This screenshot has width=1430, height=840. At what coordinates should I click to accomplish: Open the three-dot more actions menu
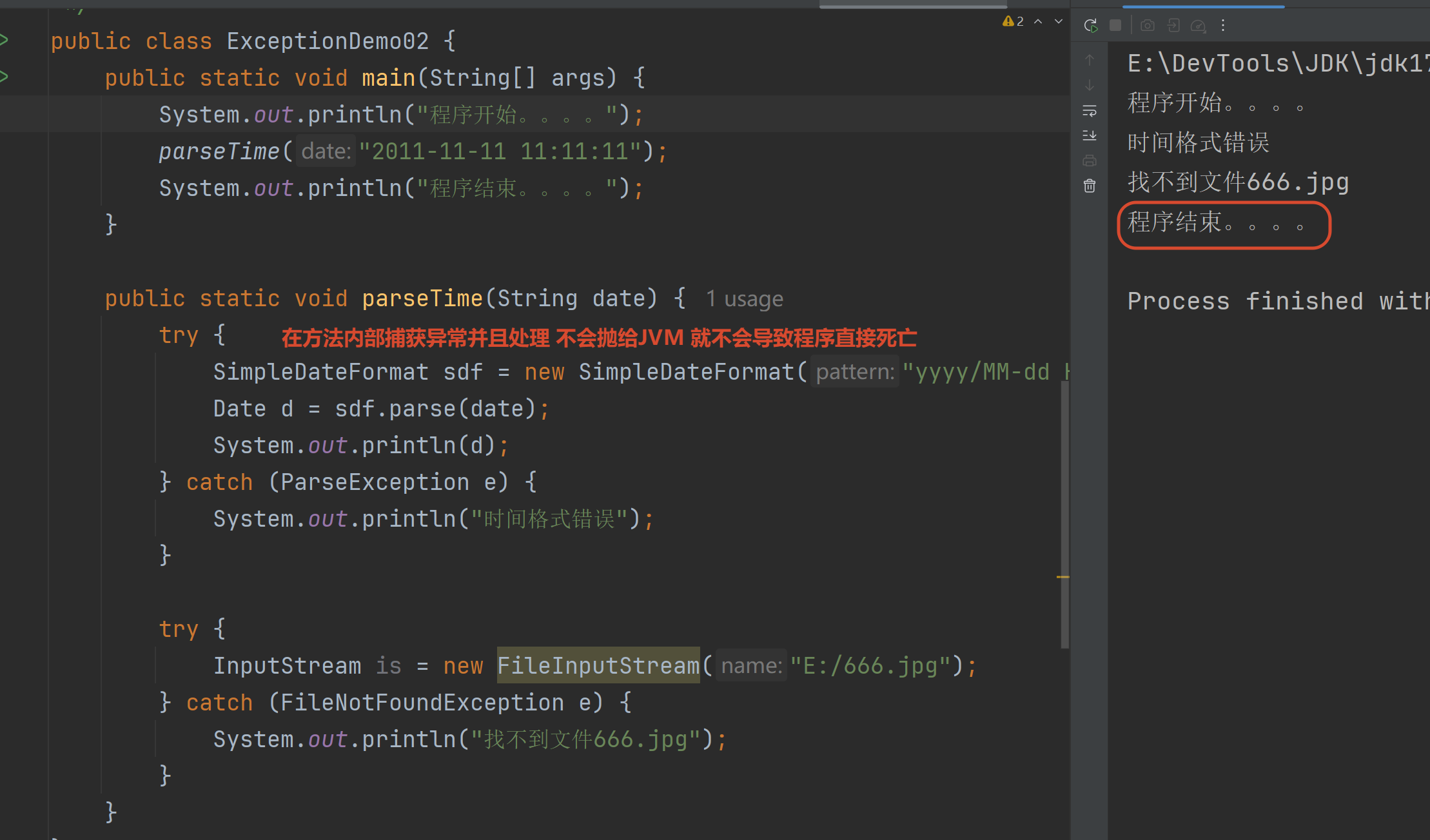[1222, 25]
